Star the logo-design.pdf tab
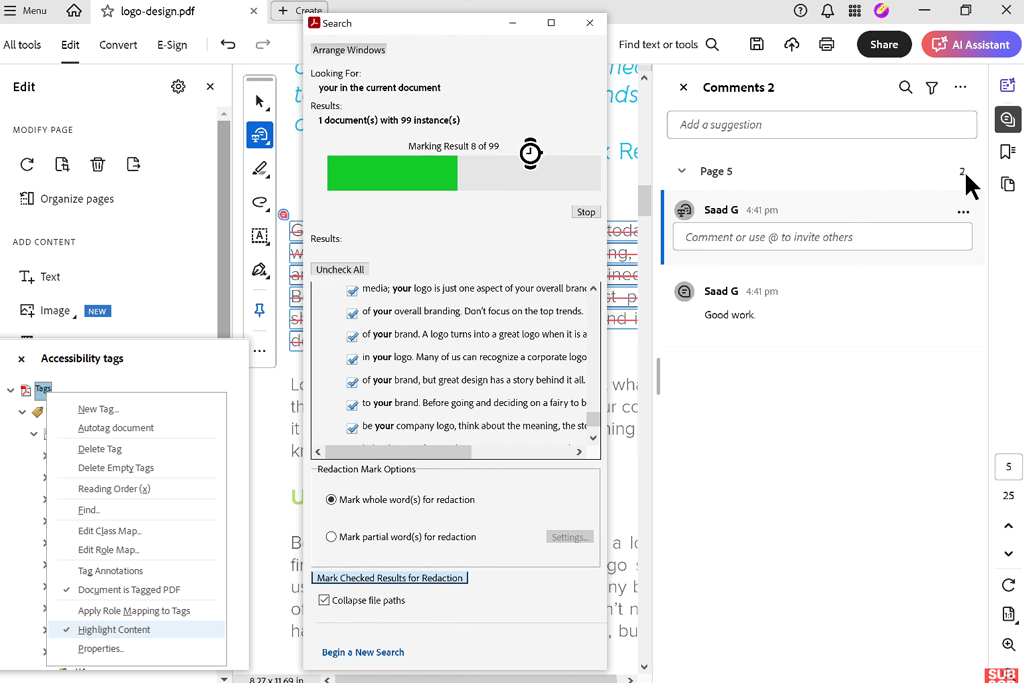1024x683 pixels. pos(108,11)
